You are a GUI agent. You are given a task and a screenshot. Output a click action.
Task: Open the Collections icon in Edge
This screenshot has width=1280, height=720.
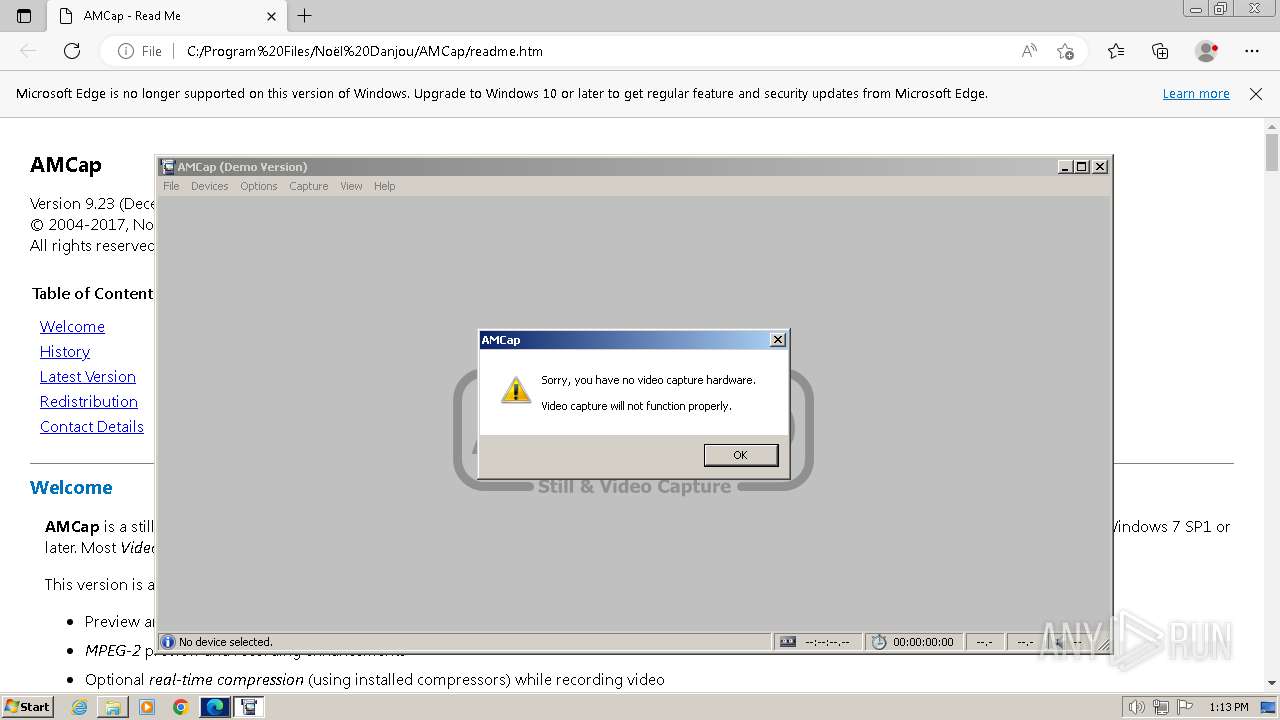pyautogui.click(x=1160, y=51)
